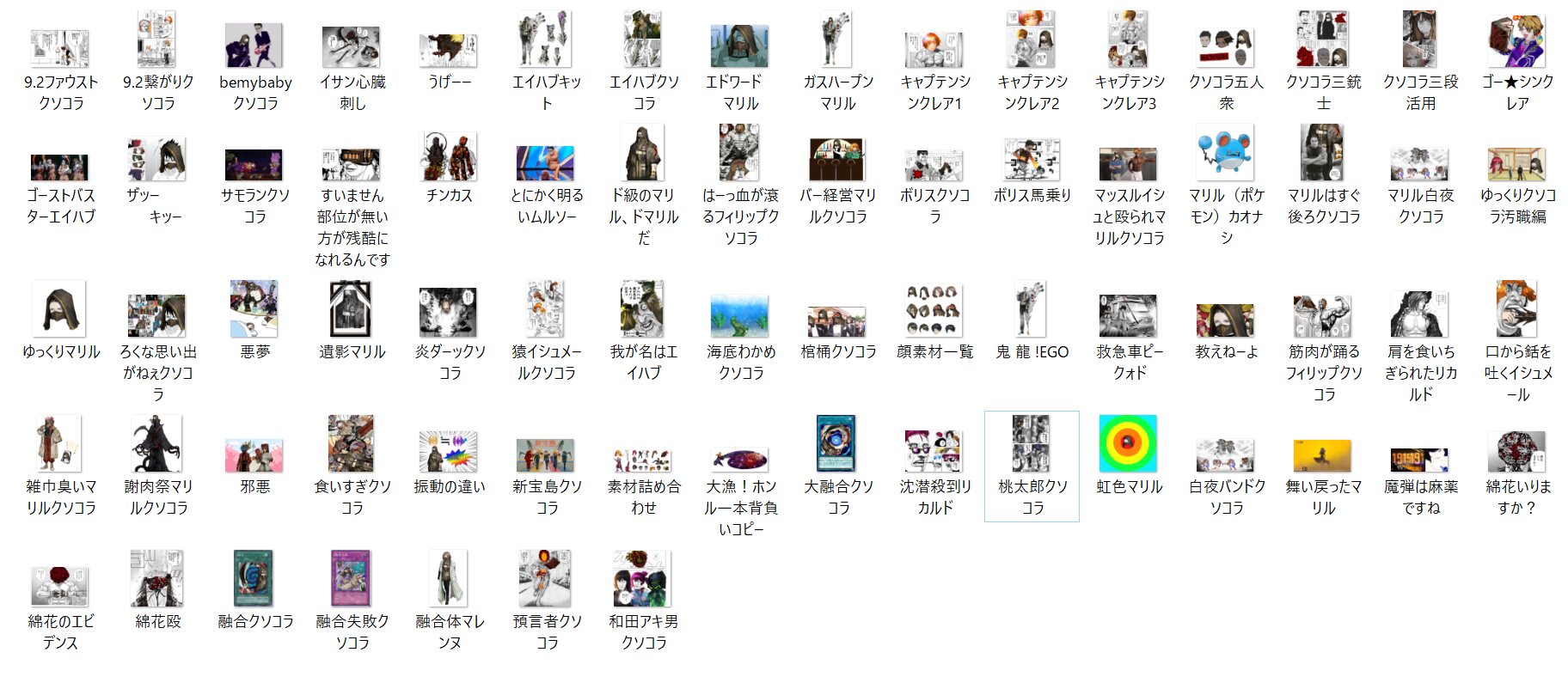Screen dimensions: 1568x689
Task: Select the 海底わかめクソコラ underwater image
Action: (x=740, y=315)
